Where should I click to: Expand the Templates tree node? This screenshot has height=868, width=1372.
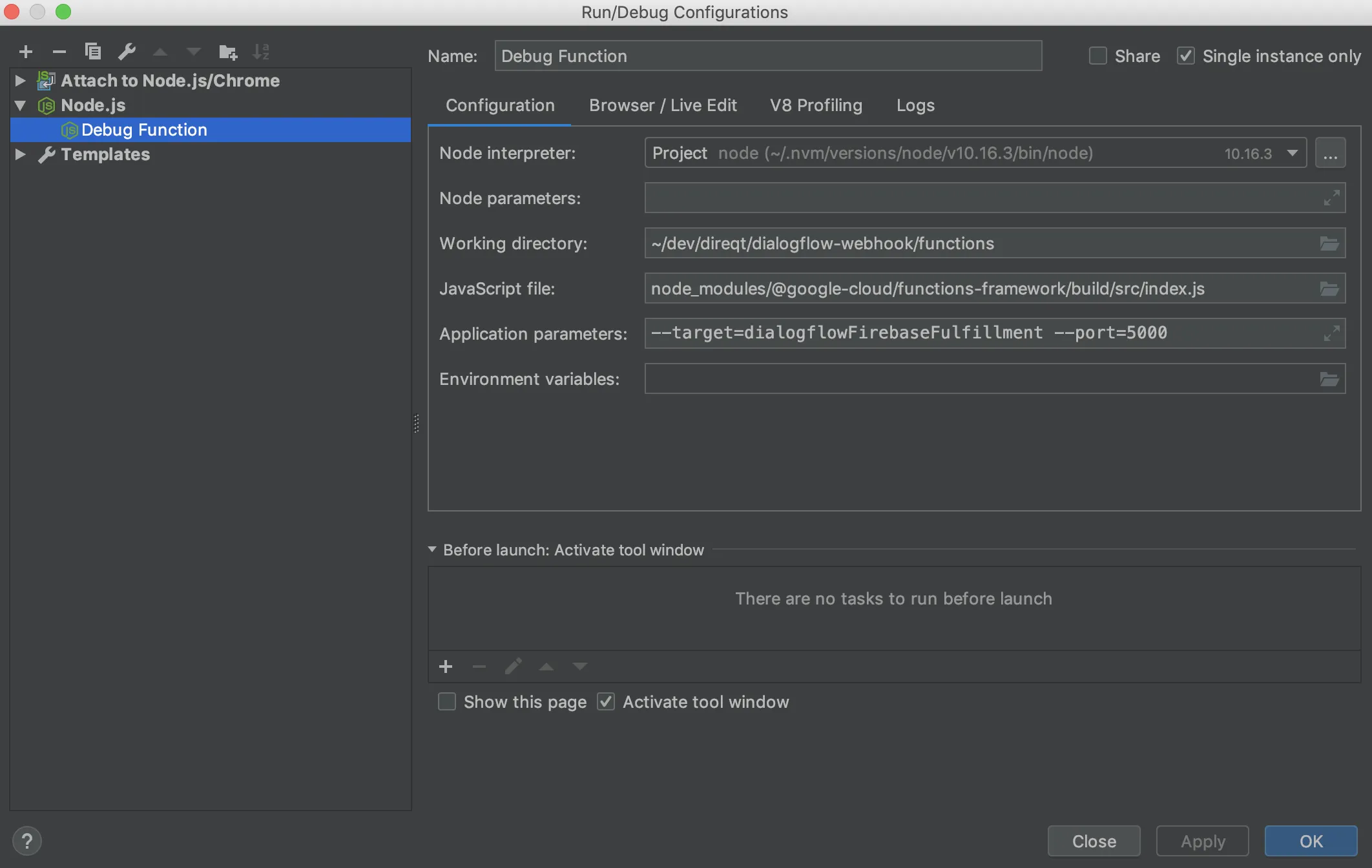pos(20,154)
